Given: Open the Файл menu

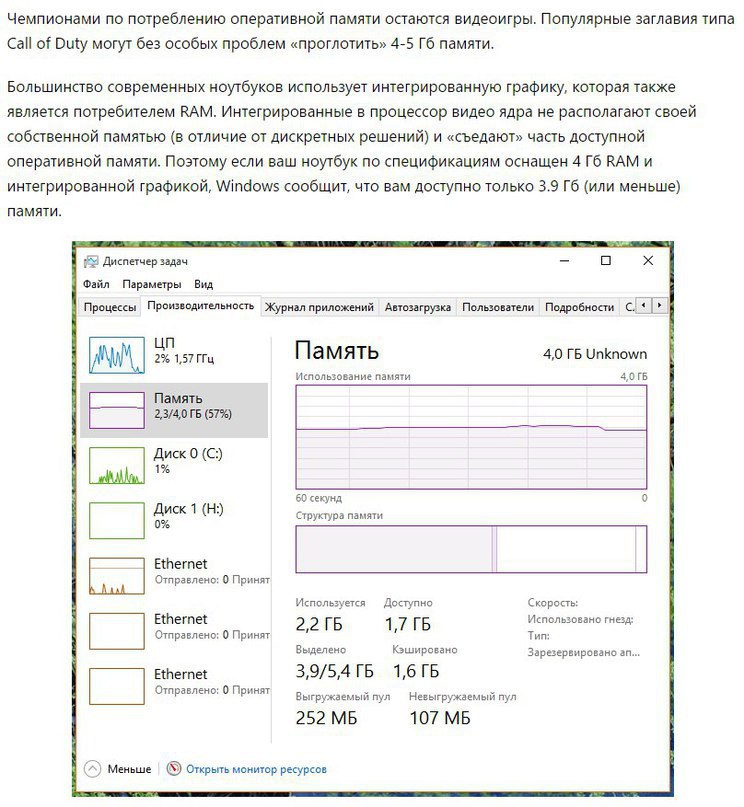Looking at the screenshot, I should (x=96, y=284).
